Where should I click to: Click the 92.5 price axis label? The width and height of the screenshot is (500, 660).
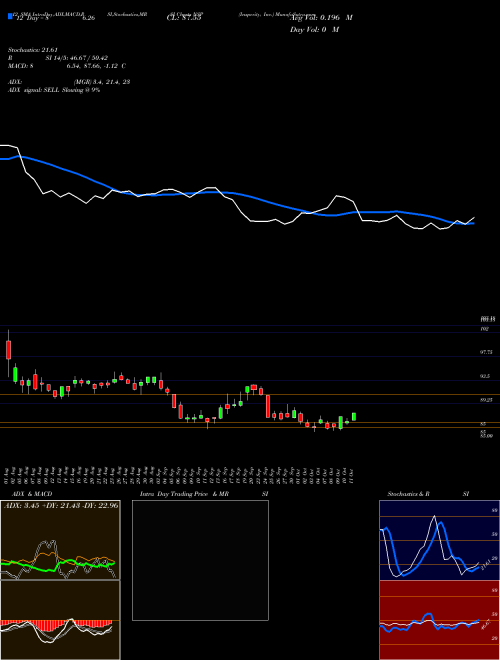(485, 376)
